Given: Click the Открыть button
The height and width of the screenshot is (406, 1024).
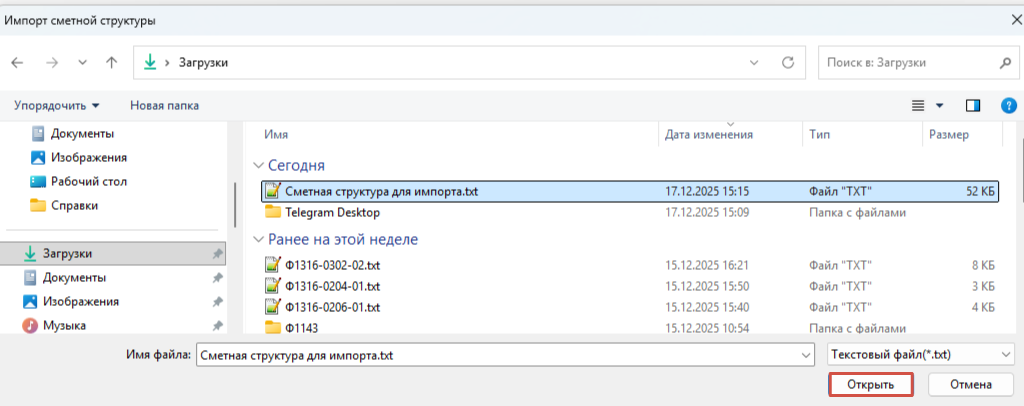Looking at the screenshot, I should point(871,385).
